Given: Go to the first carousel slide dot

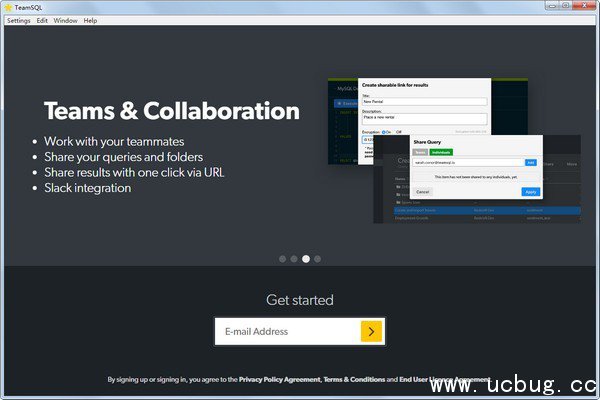Looking at the screenshot, I should (x=281, y=259).
